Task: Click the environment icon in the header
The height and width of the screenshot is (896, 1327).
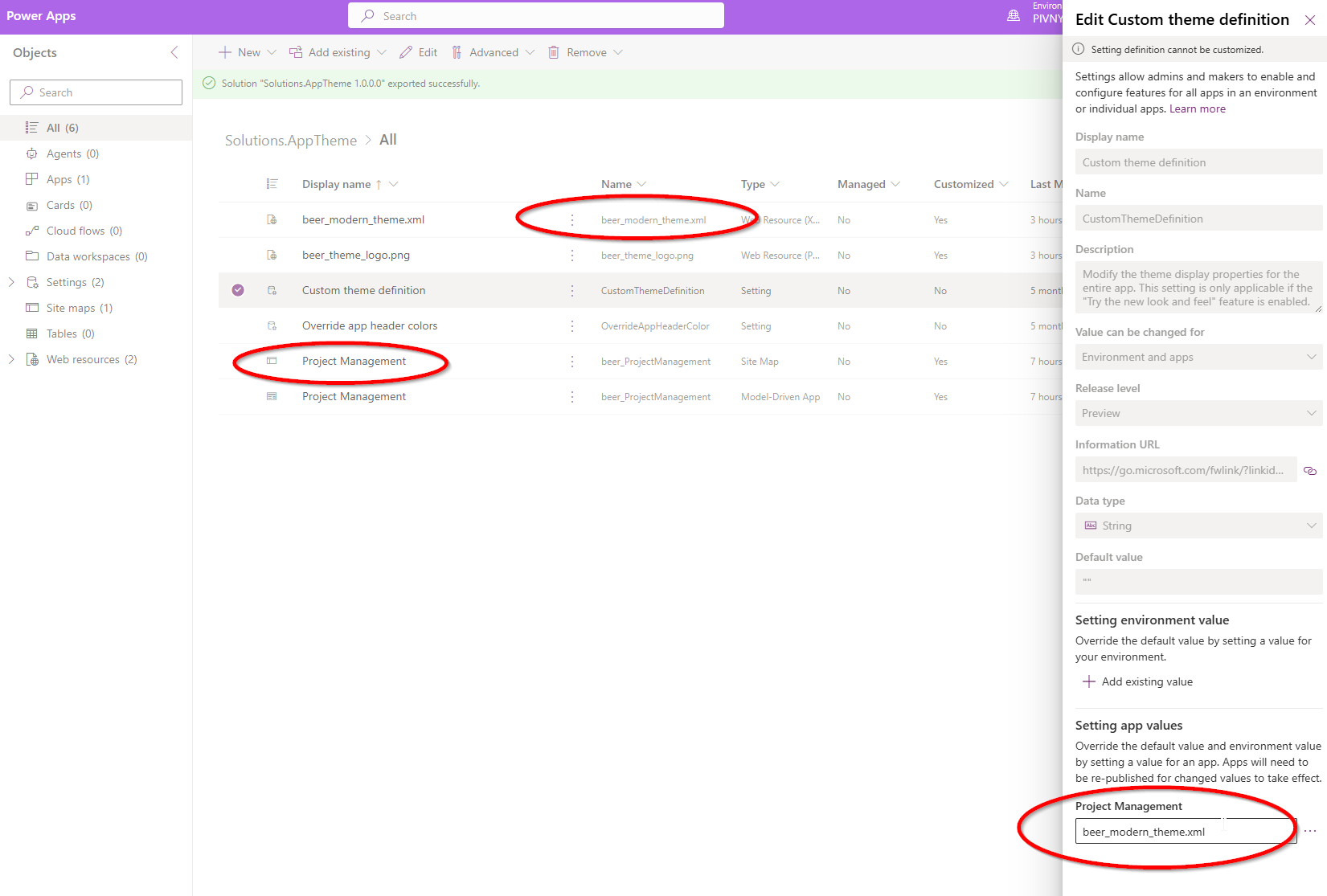Action: tap(1014, 15)
